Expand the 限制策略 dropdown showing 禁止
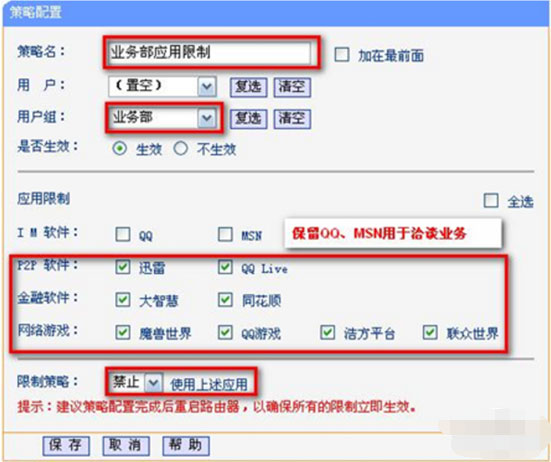551x462 pixels. pyautogui.click(x=136, y=382)
